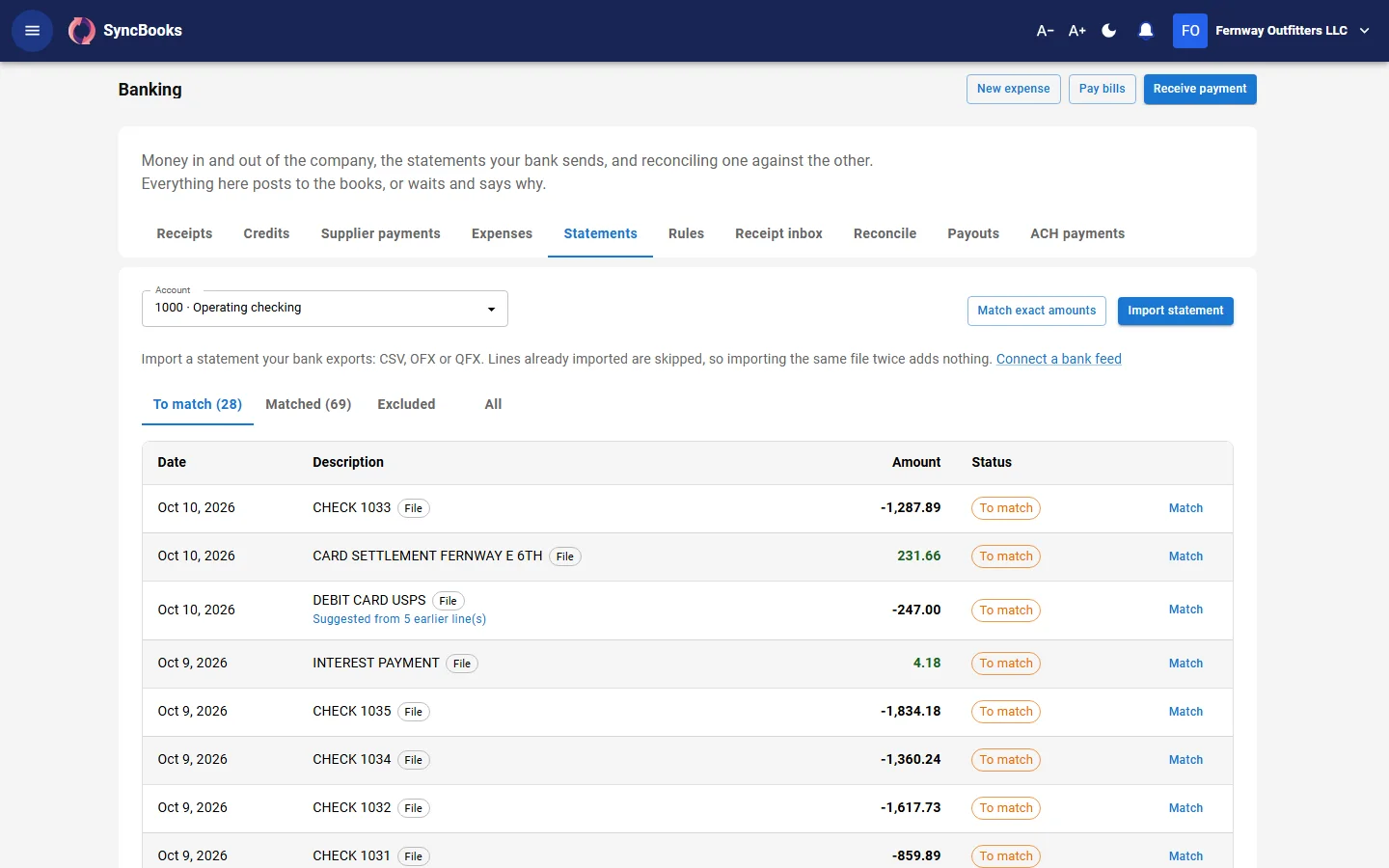Viewport: 1389px width, 868px height.
Task: Expand Fernway Outfitters LLC company menu
Action: 1293,31
